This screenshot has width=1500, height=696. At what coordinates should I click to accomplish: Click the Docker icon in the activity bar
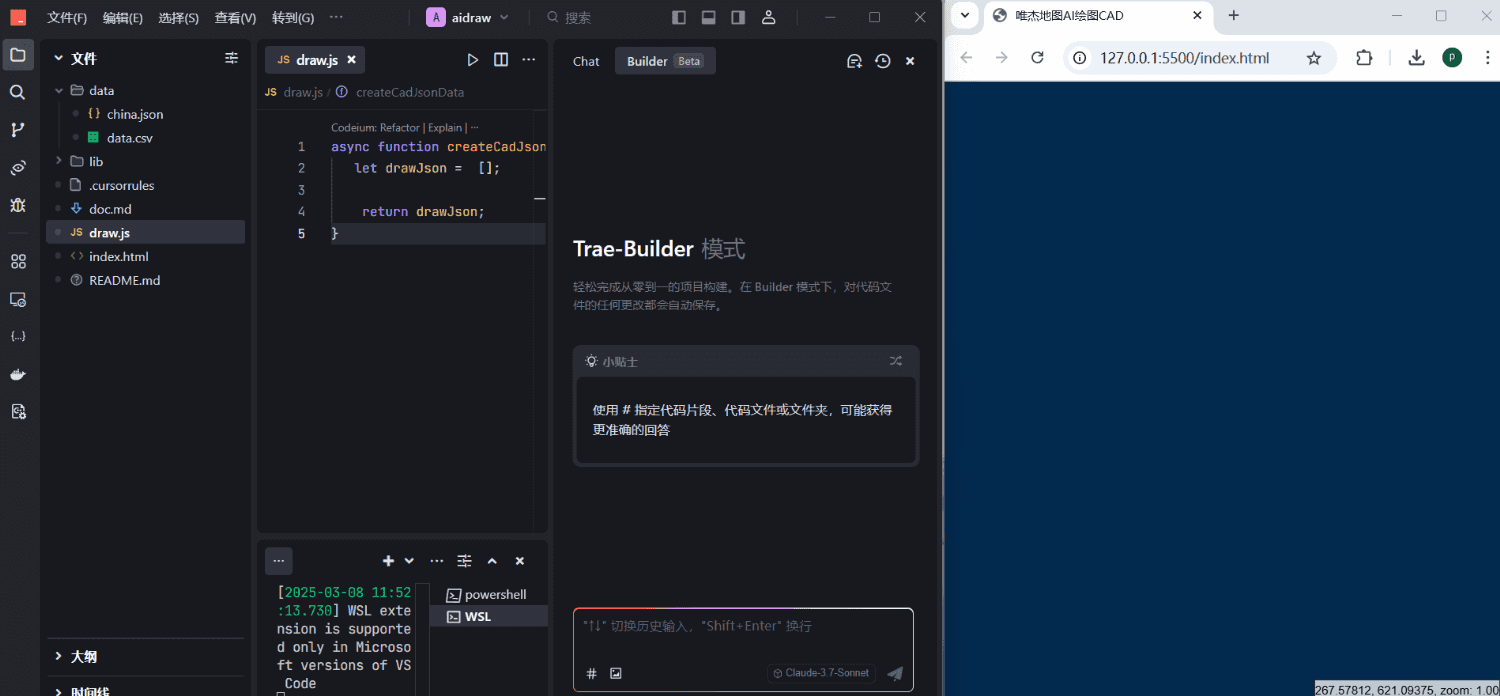18,374
